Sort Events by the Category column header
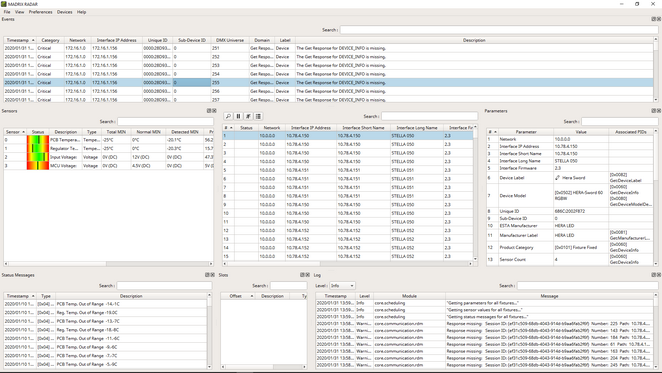Viewport: 662px width, 373px height. (50, 40)
